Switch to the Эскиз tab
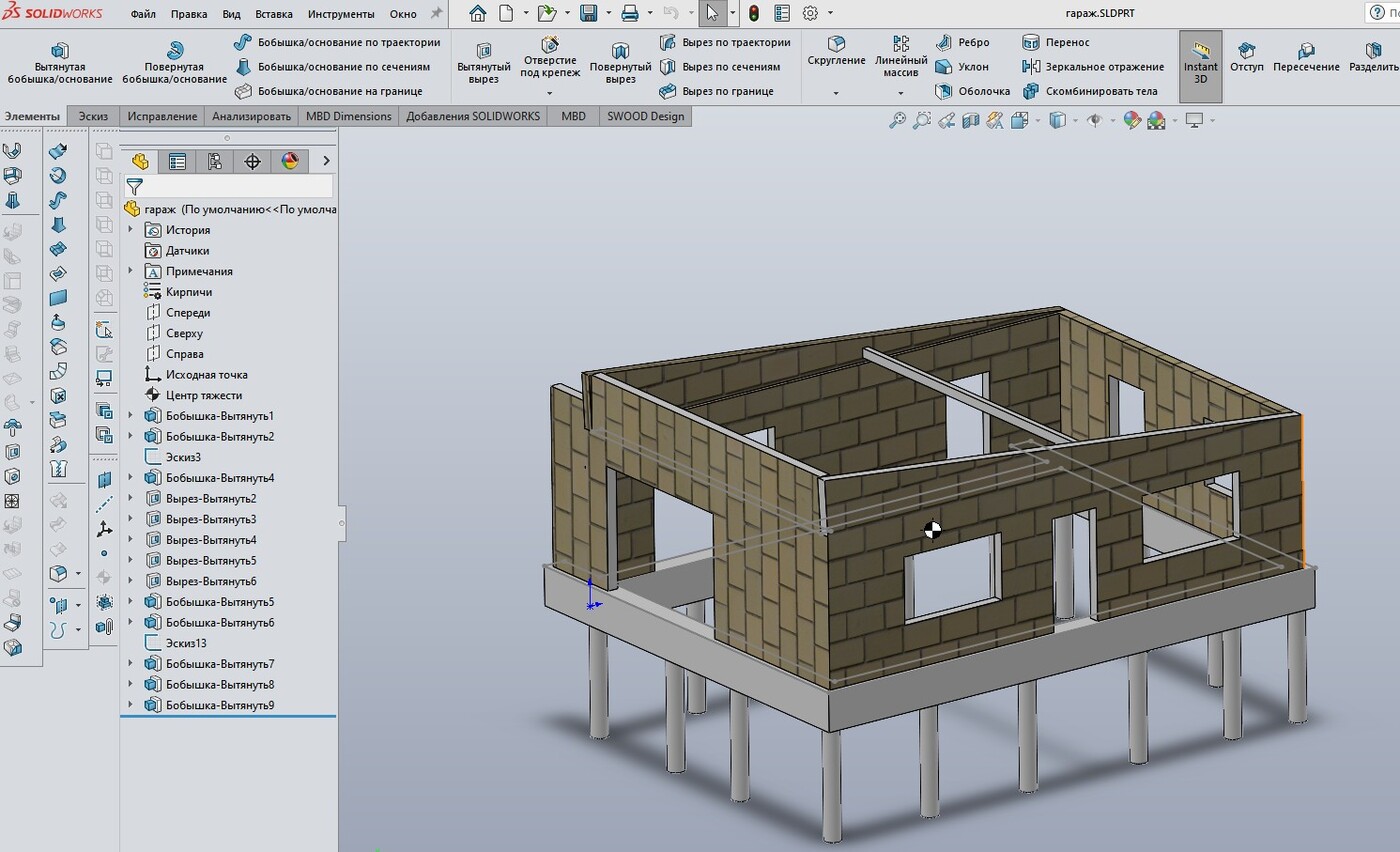The width and height of the screenshot is (1400, 852). [93, 116]
